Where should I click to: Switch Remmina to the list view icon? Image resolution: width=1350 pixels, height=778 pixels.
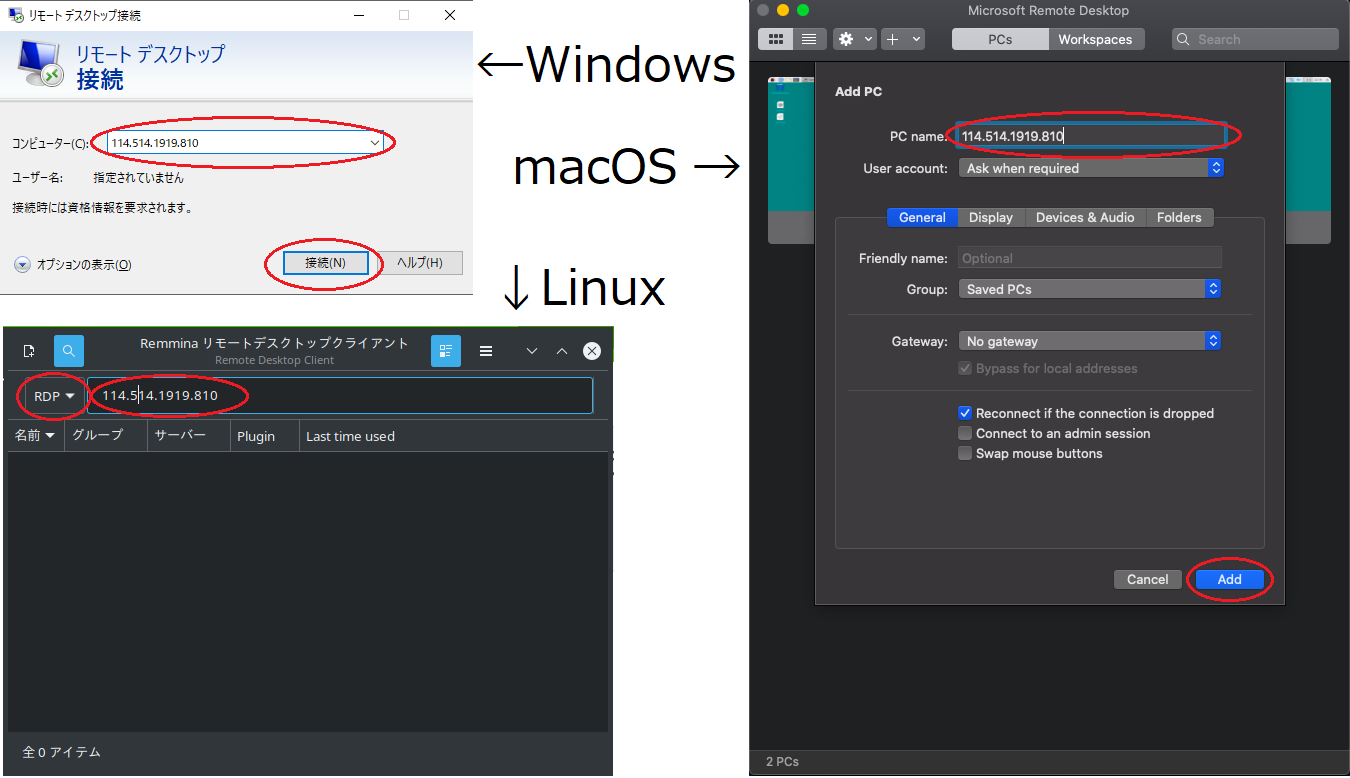[x=446, y=351]
